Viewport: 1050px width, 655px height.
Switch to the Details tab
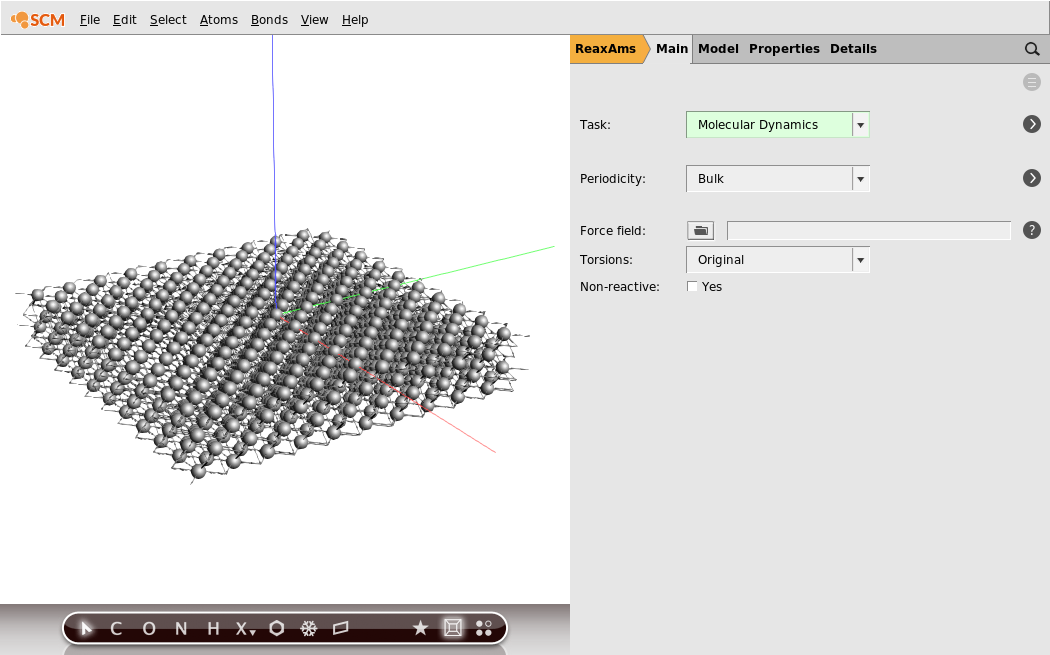tap(853, 49)
